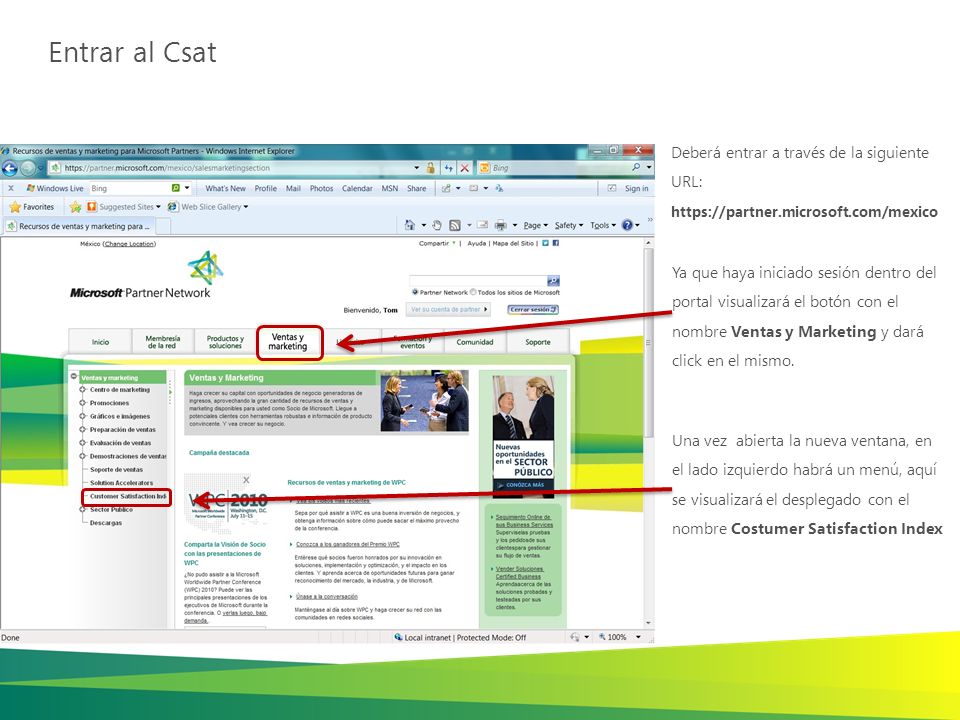This screenshot has height=720, width=960.
Task: Click the security lock icon in address bar
Action: click(x=430, y=168)
